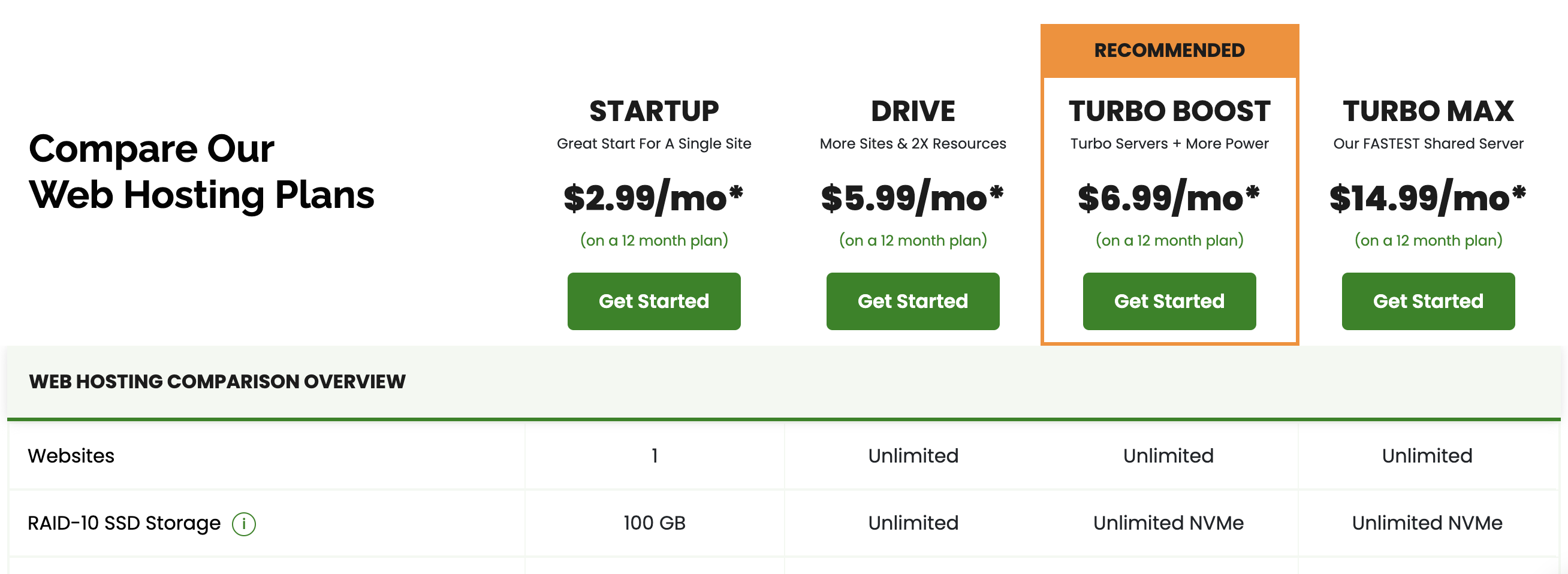Click Get Started under STARTUP plan

(x=654, y=301)
